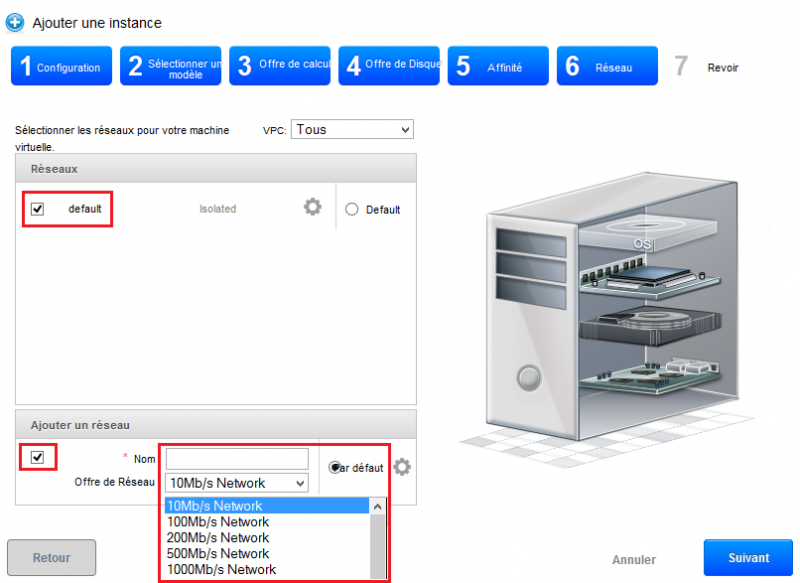The height and width of the screenshot is (583, 800).
Task: Choose 1000Mb/s Network option
Action: click(x=221, y=569)
